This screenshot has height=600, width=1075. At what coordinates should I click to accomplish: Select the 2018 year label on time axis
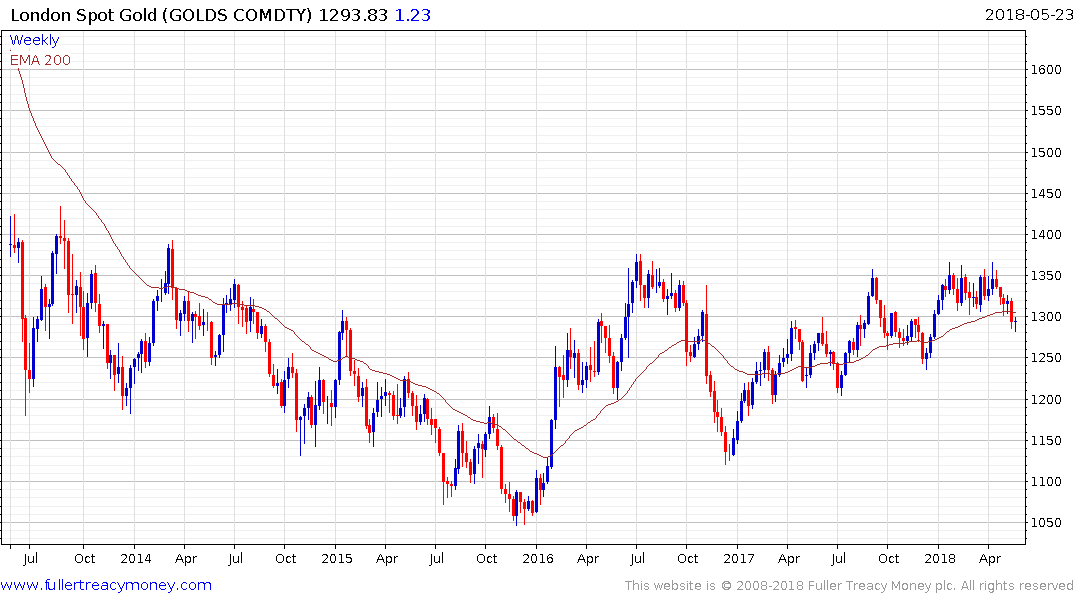[939, 558]
